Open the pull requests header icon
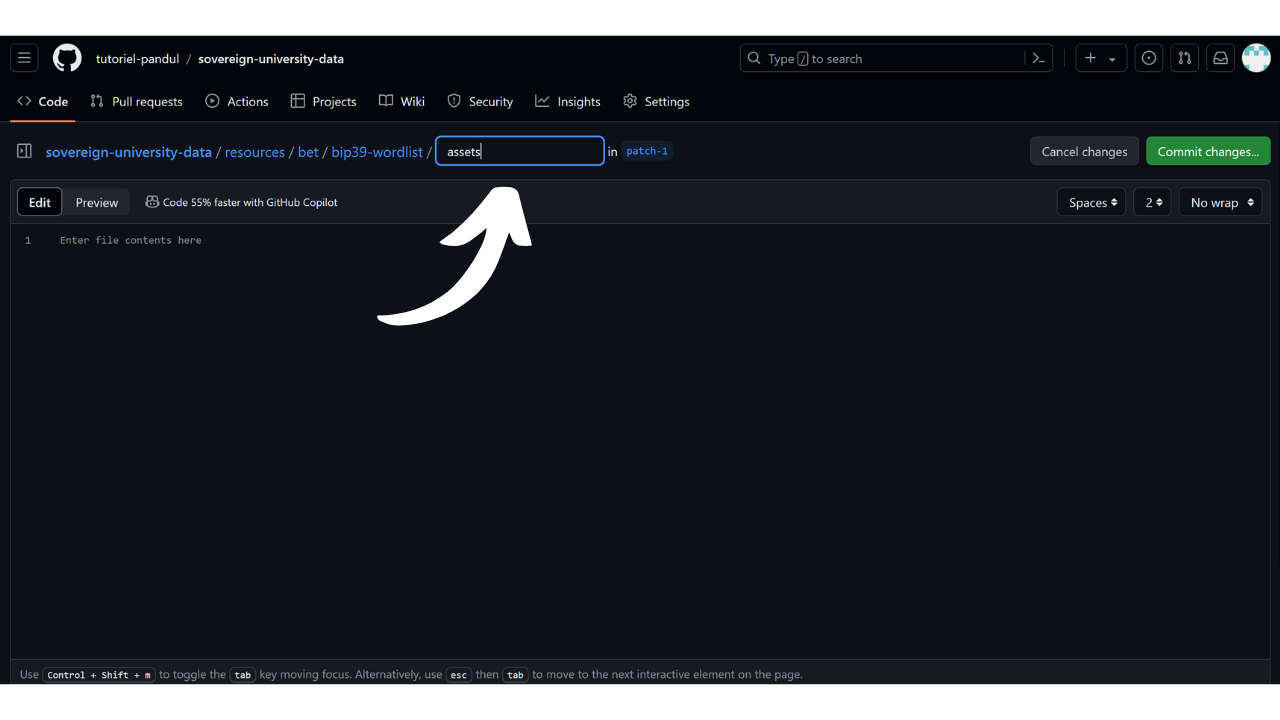The image size is (1280, 720). pos(1184,58)
